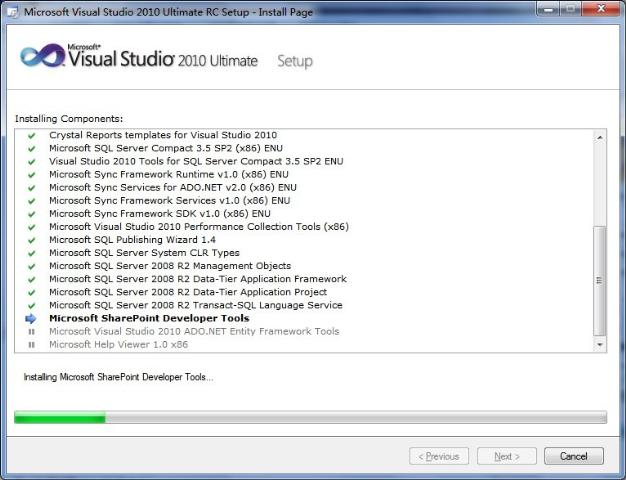The width and height of the screenshot is (626, 480).
Task: Click the Cancel button
Action: tap(574, 456)
